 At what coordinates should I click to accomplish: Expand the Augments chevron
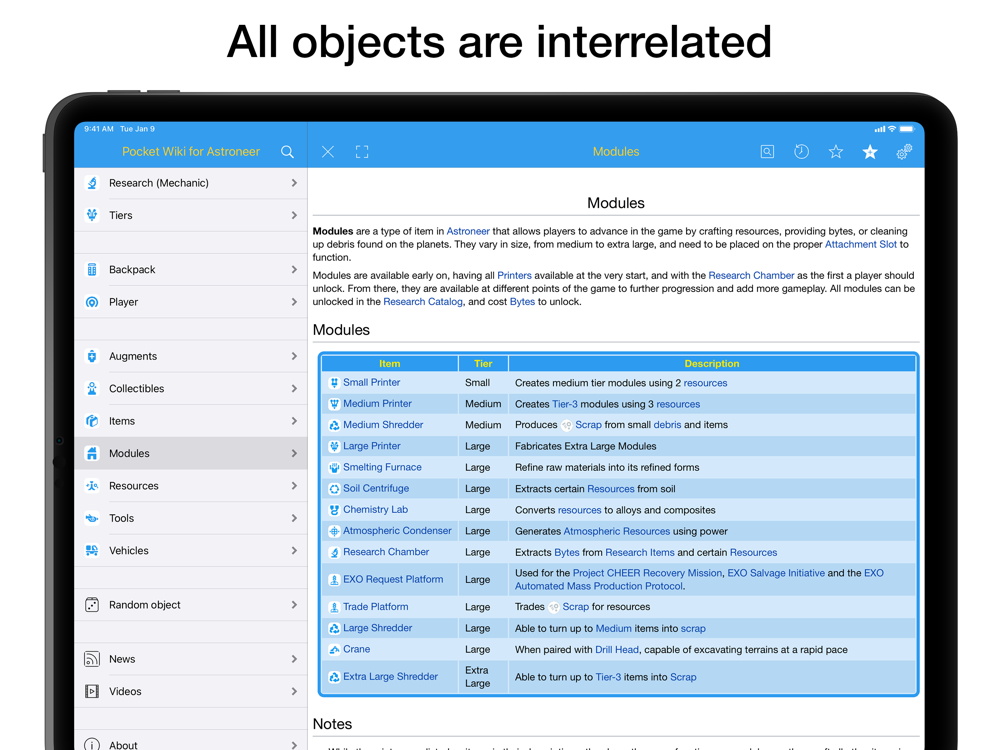[294, 357]
